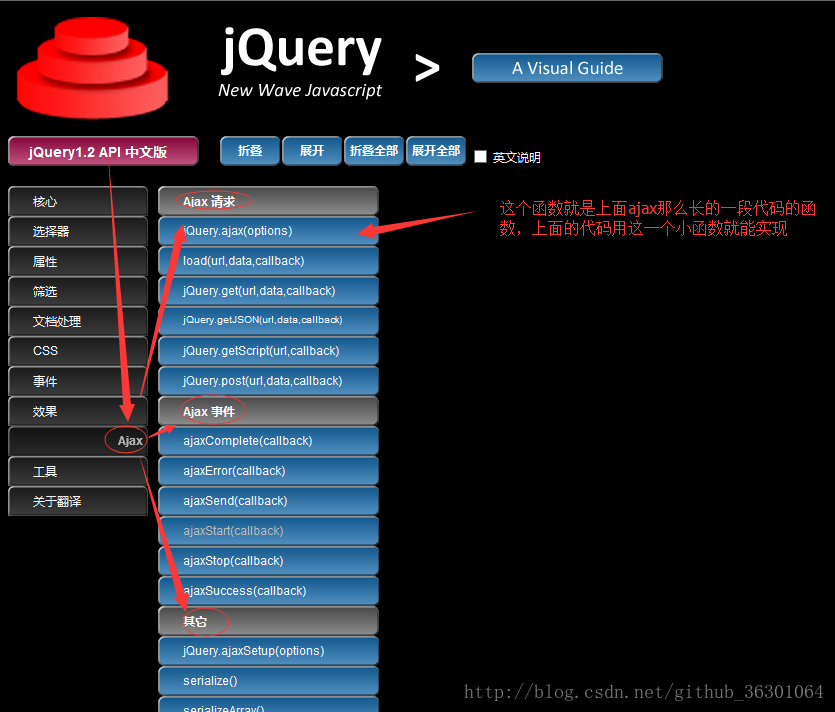Click the 展开全部 button
The height and width of the screenshot is (712, 835).
pos(436,151)
